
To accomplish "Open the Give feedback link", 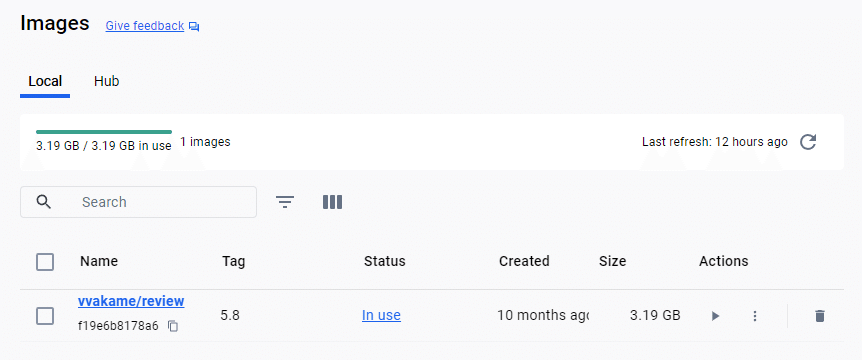I will pos(145,26).
